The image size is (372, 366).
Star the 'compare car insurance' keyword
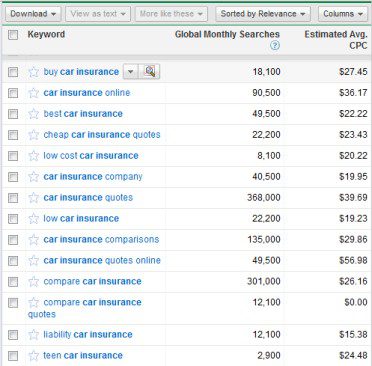[33, 282]
